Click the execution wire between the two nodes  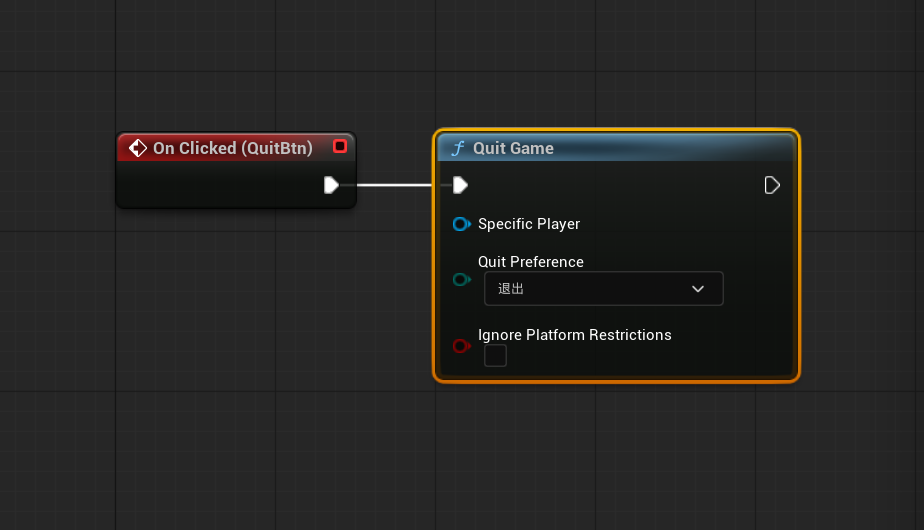tap(395, 185)
